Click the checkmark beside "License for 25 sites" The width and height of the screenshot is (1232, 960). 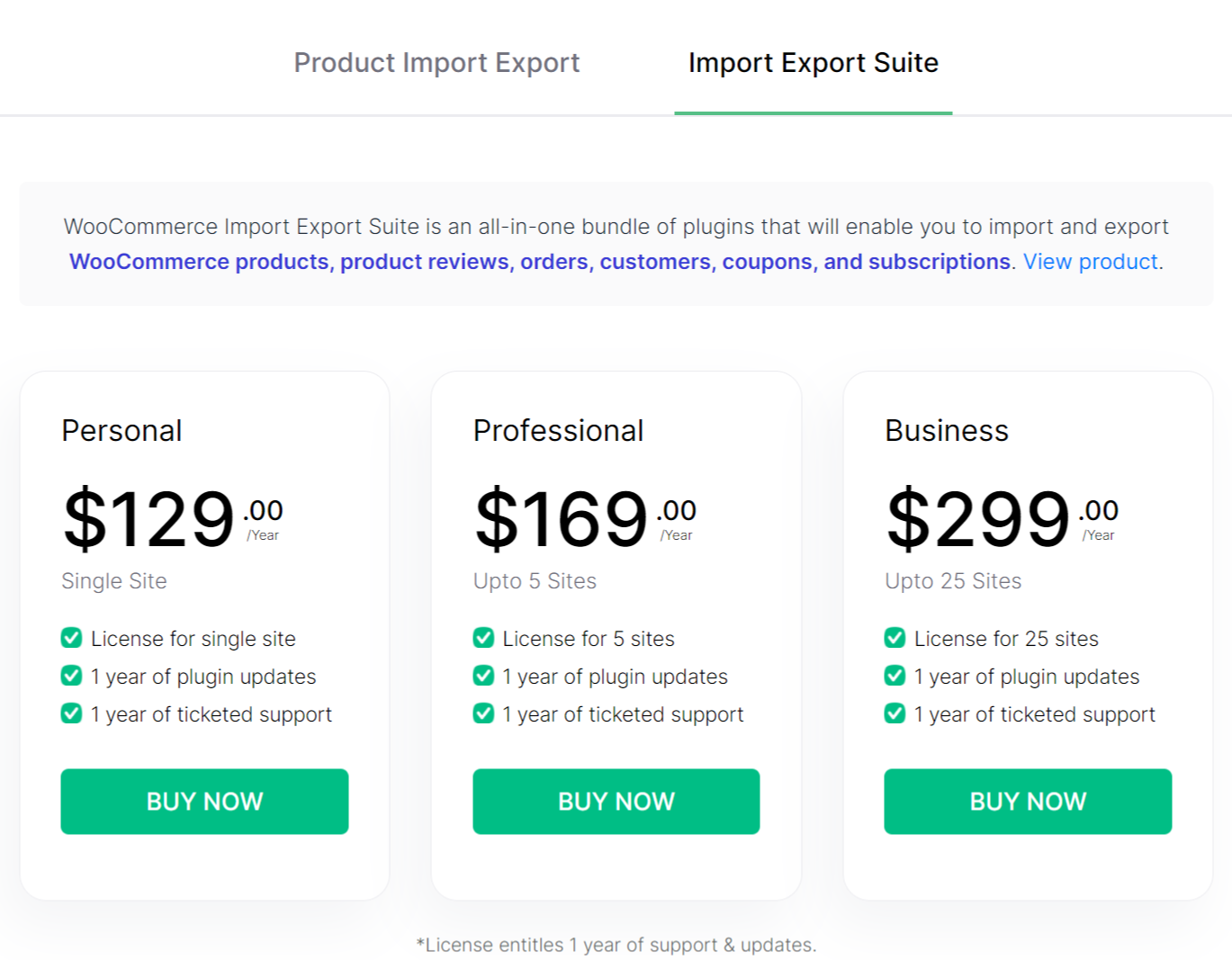click(895, 638)
